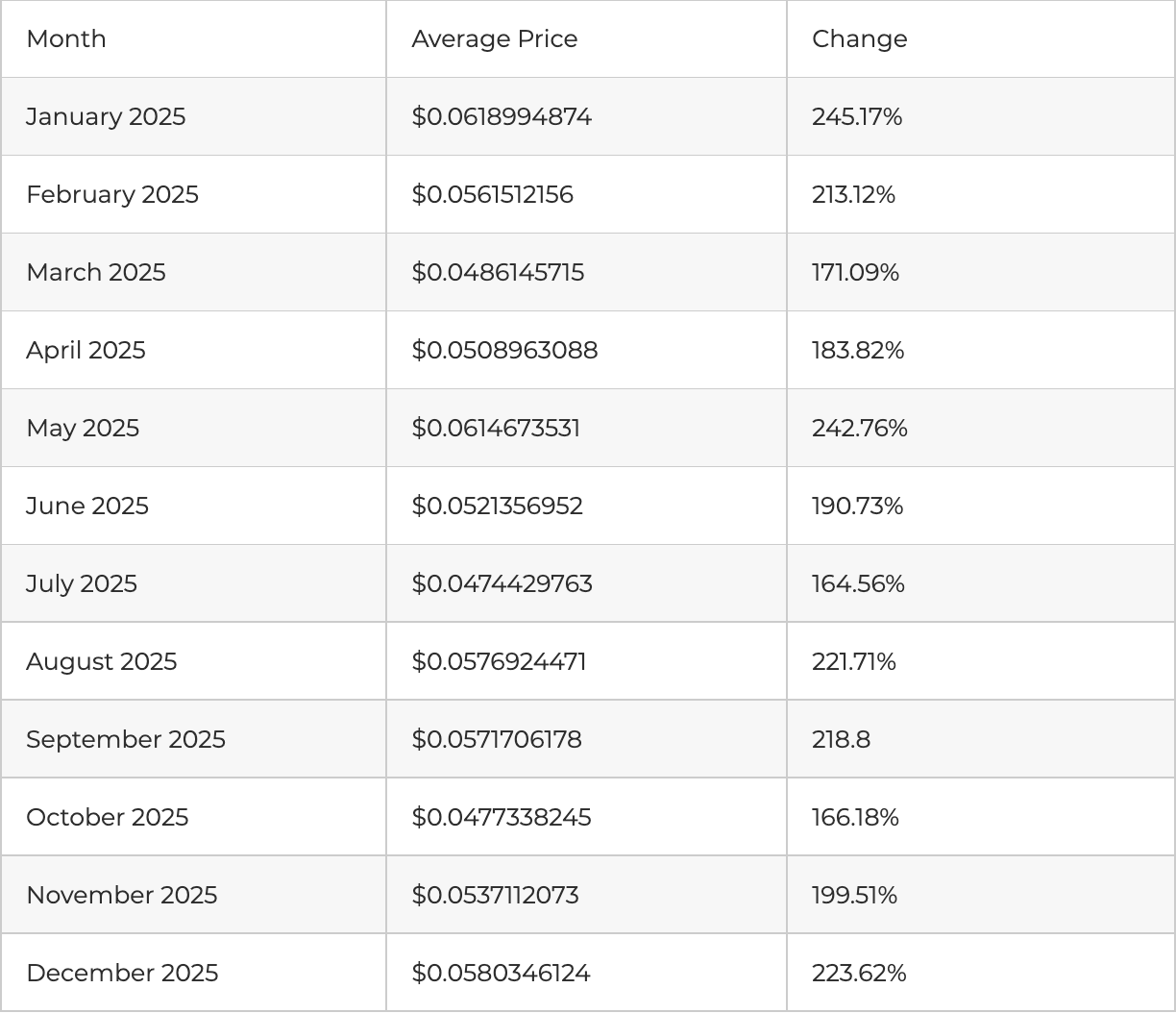The width and height of the screenshot is (1176, 1013).
Task: Select the price $0.0576924471
Action: pos(499,662)
